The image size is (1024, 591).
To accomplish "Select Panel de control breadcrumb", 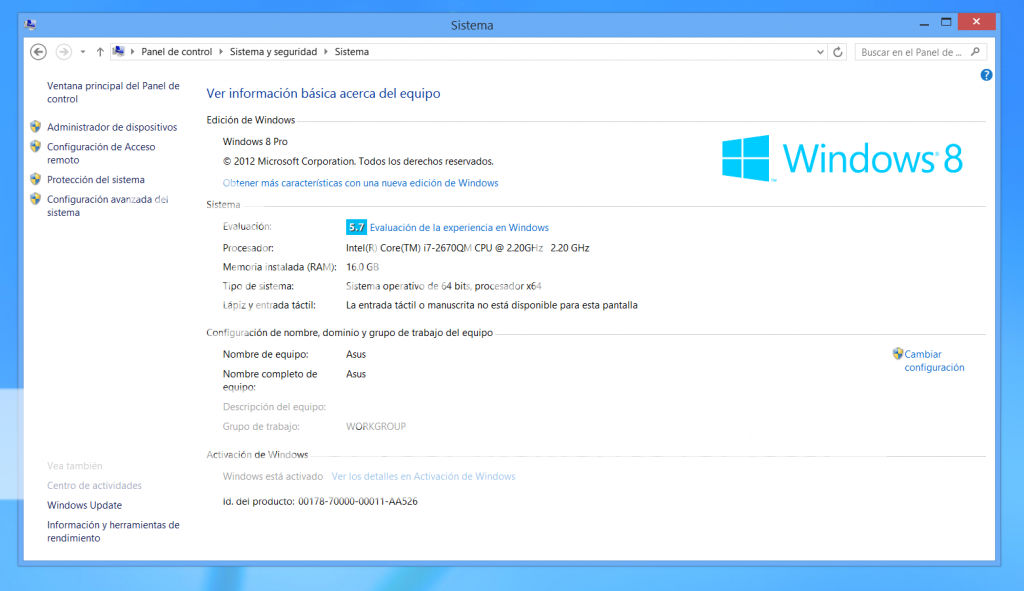I will tap(176, 52).
